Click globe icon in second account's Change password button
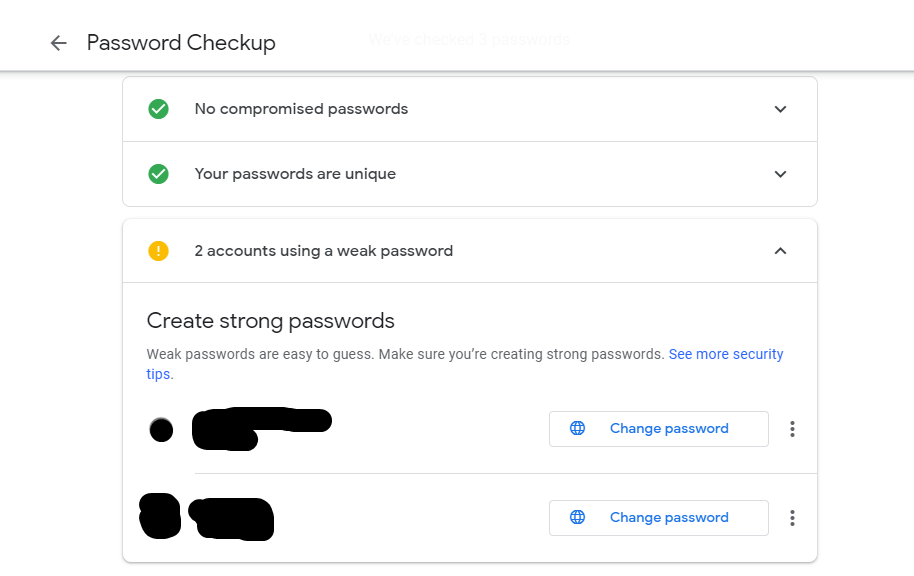Viewport: 914px width, 576px height. [x=577, y=518]
